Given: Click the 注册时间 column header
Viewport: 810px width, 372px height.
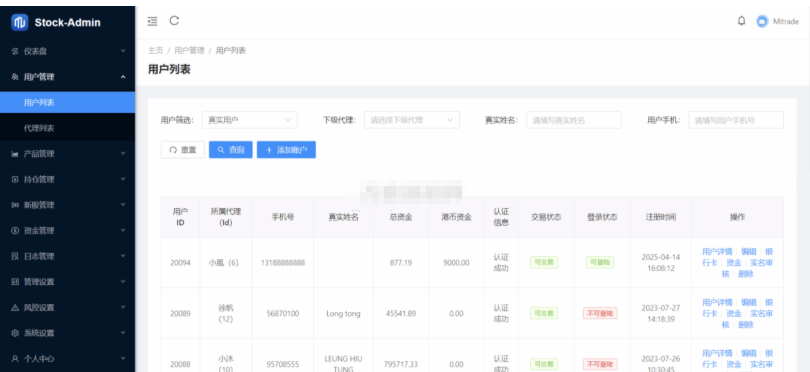Looking at the screenshot, I should [x=661, y=217].
